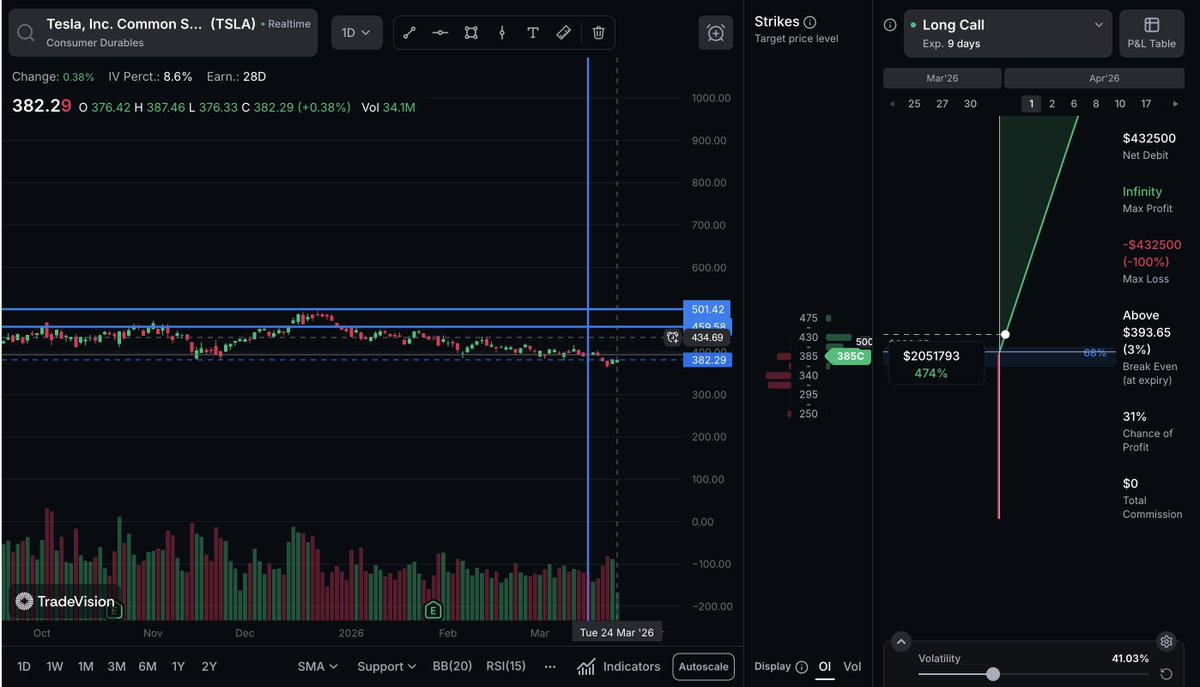Click the Mar'26 month header

point(942,78)
